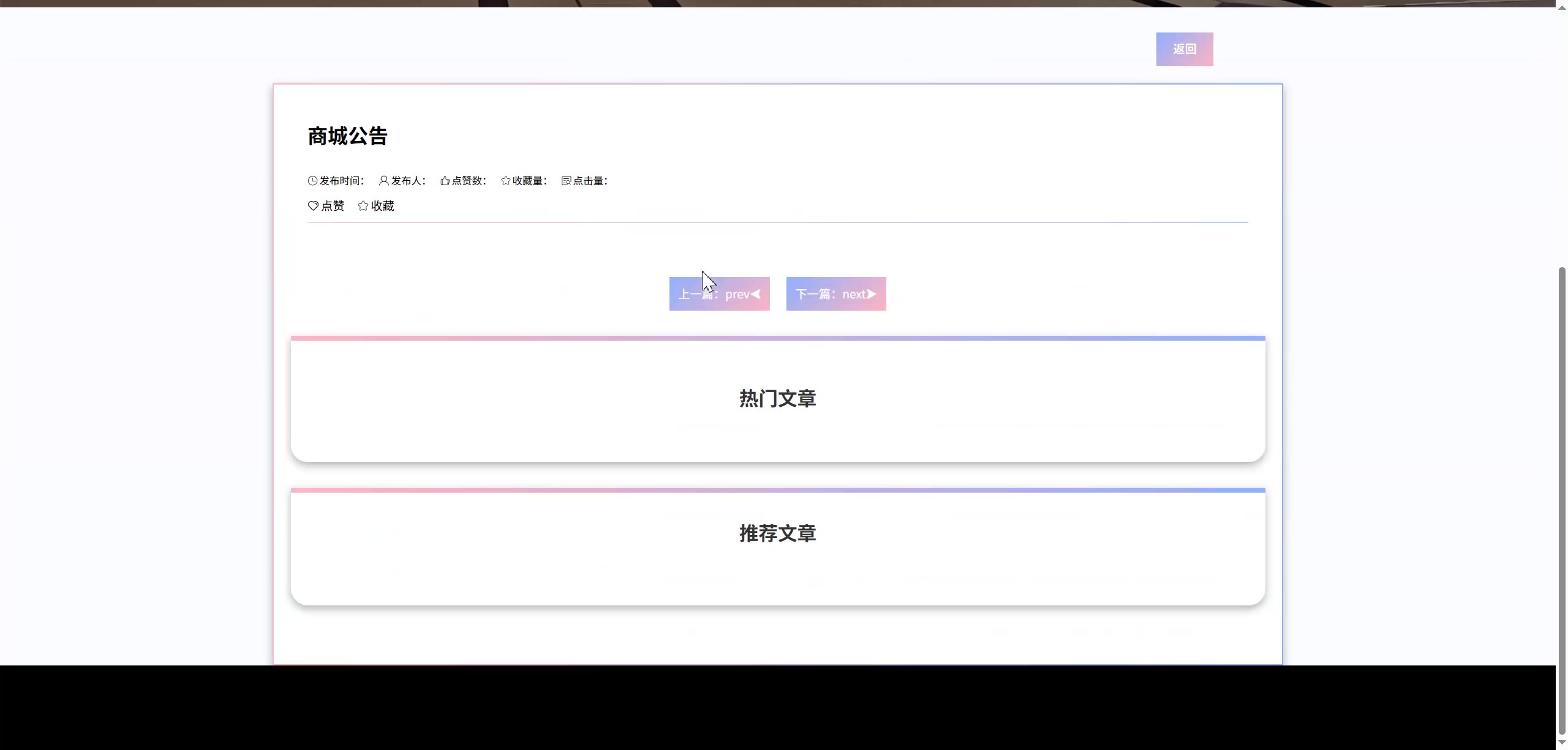This screenshot has width=1568, height=750.
Task: Toggle the star 收藏 favorite icon
Action: tap(363, 206)
